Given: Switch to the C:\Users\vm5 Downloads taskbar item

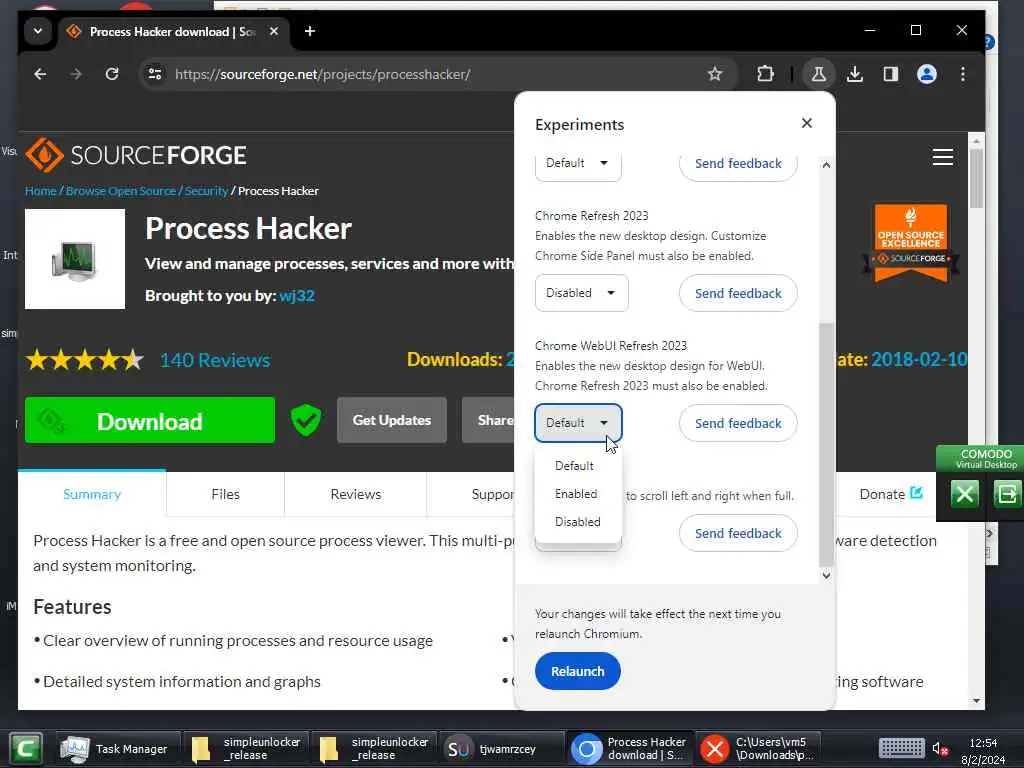Looking at the screenshot, I should pyautogui.click(x=759, y=749).
